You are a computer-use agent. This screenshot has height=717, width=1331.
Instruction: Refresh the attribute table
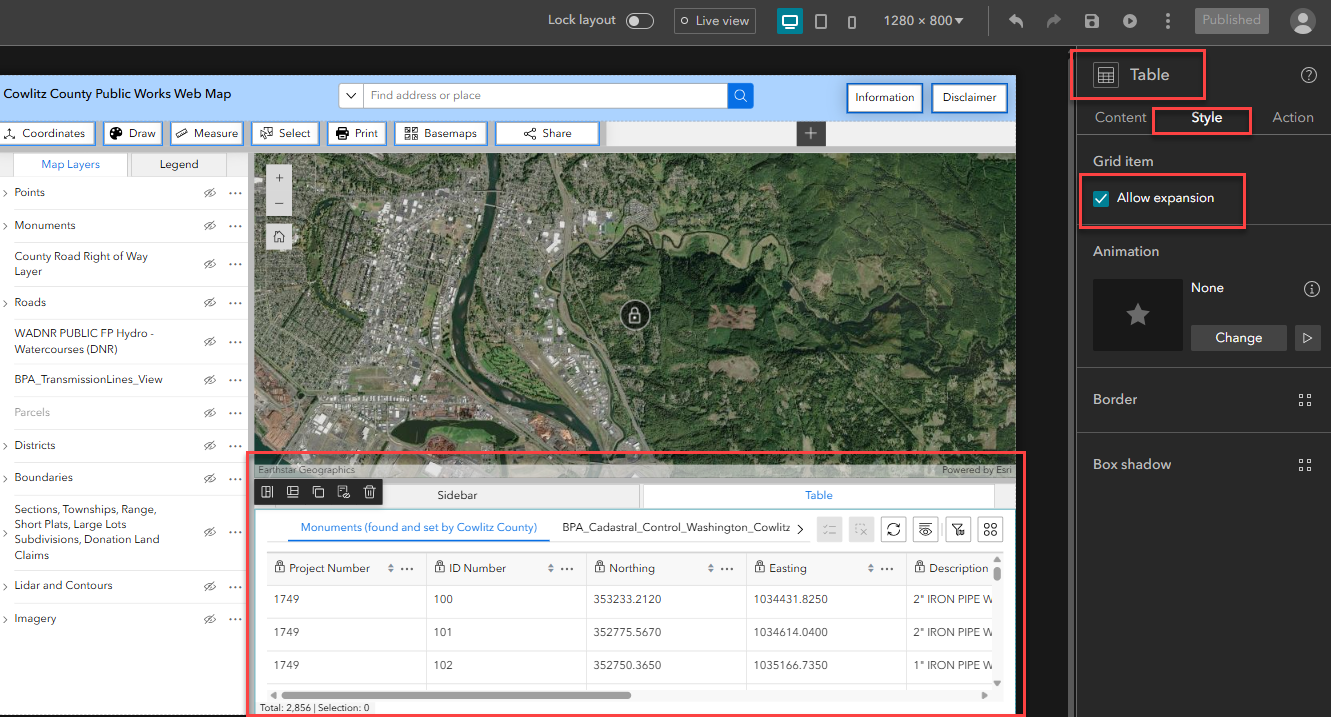point(893,529)
